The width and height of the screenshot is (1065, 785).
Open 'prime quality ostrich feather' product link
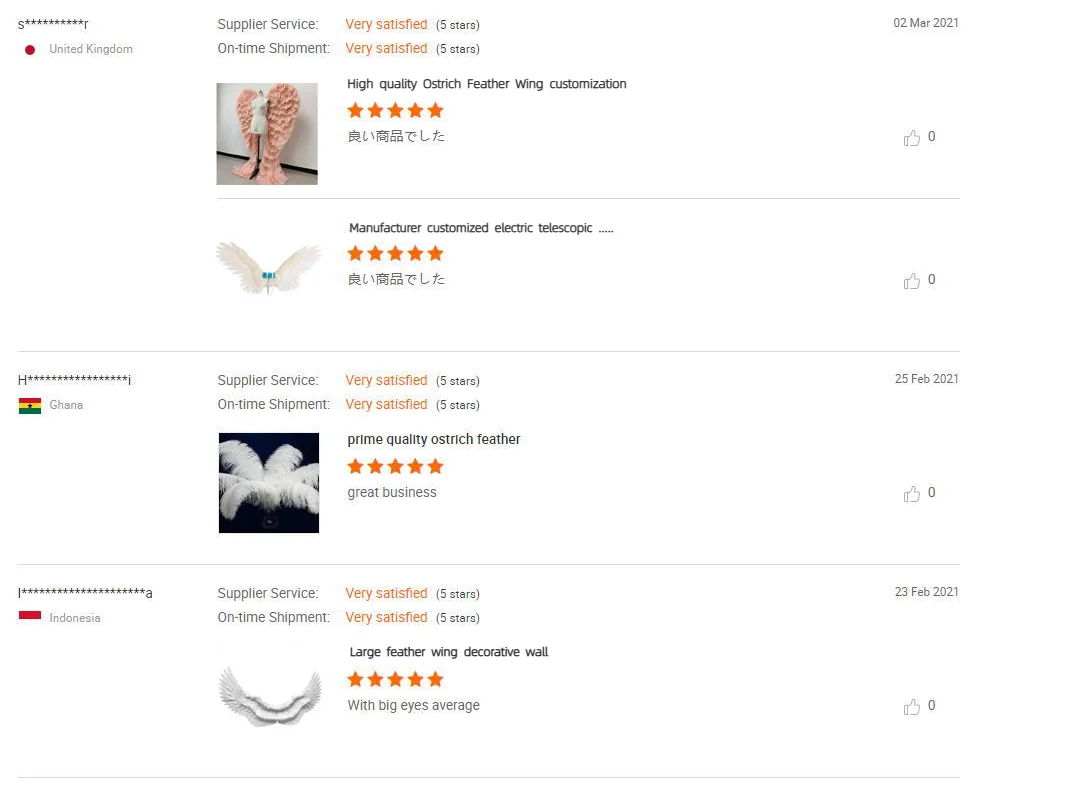(x=434, y=439)
